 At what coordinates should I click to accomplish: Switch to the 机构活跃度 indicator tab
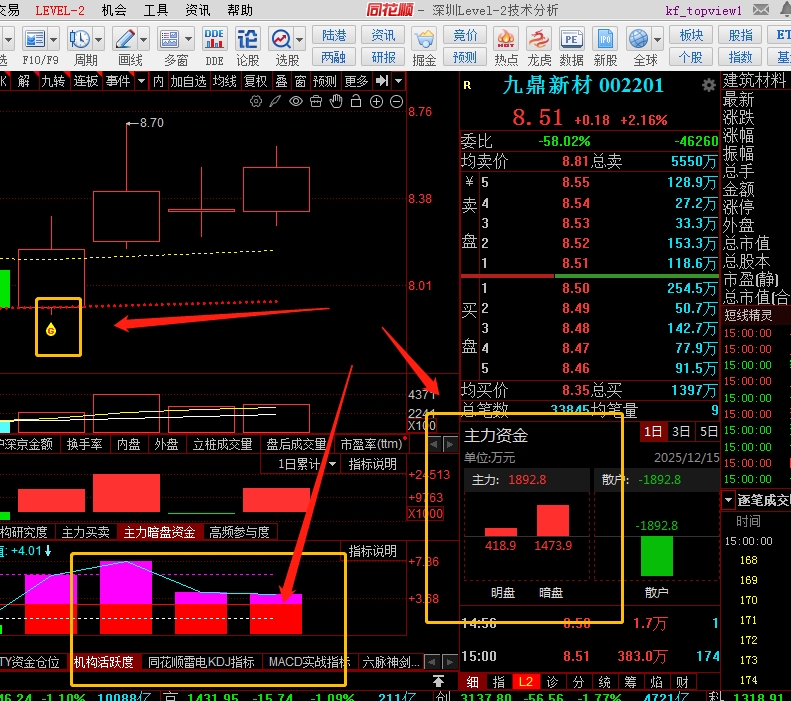[103, 662]
